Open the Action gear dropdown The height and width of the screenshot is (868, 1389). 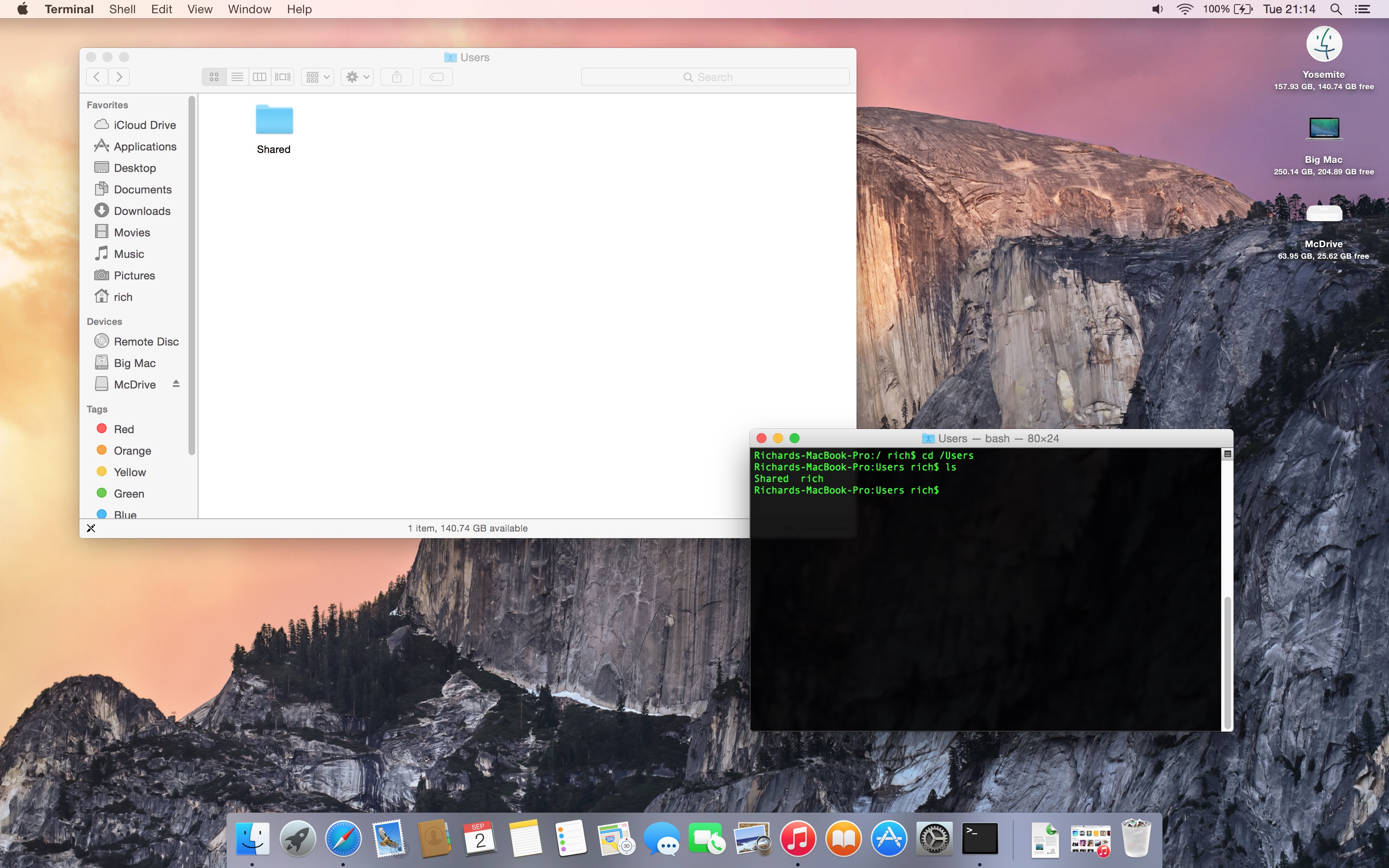357,77
